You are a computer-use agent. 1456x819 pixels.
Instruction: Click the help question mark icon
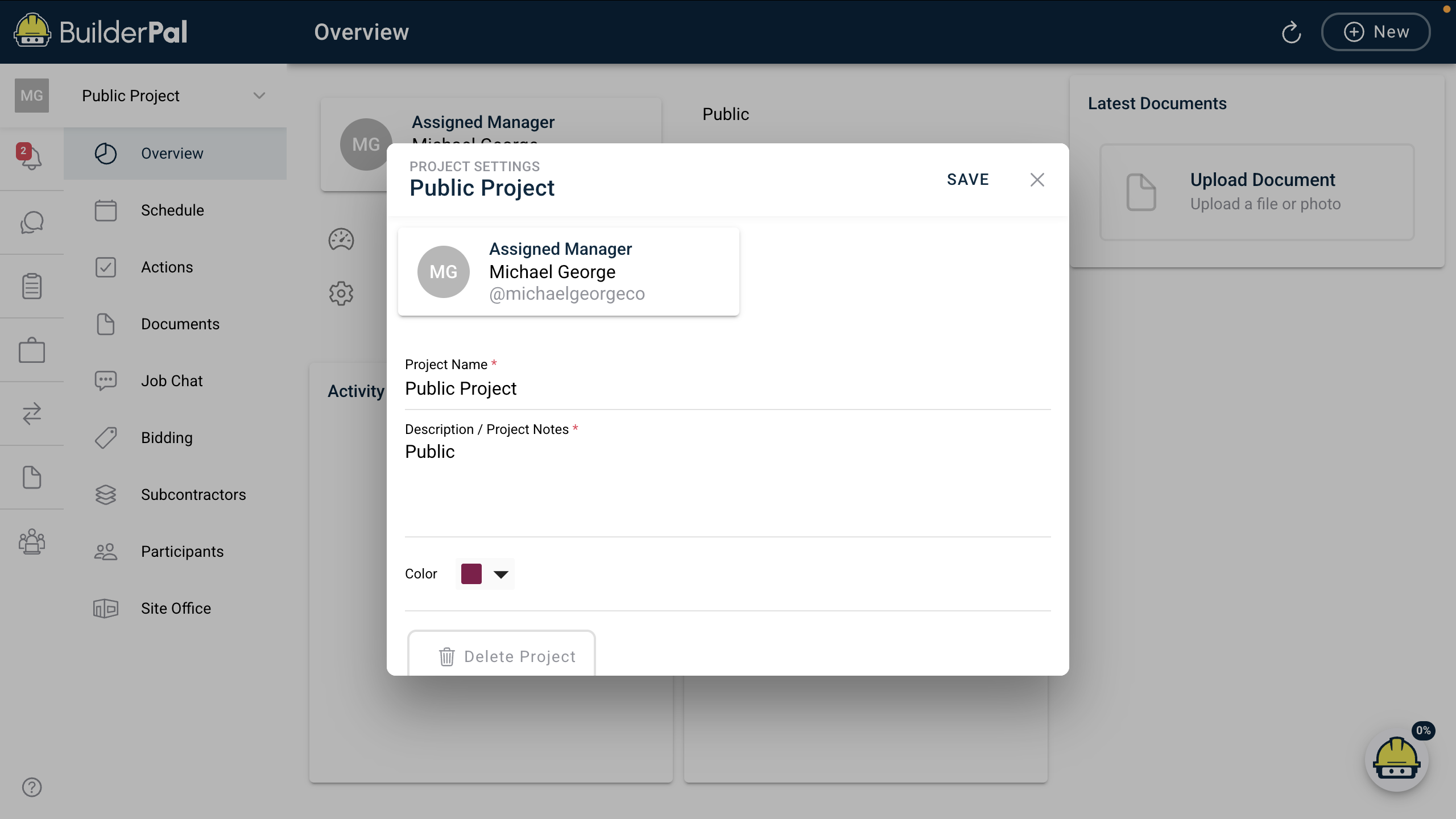click(x=31, y=787)
